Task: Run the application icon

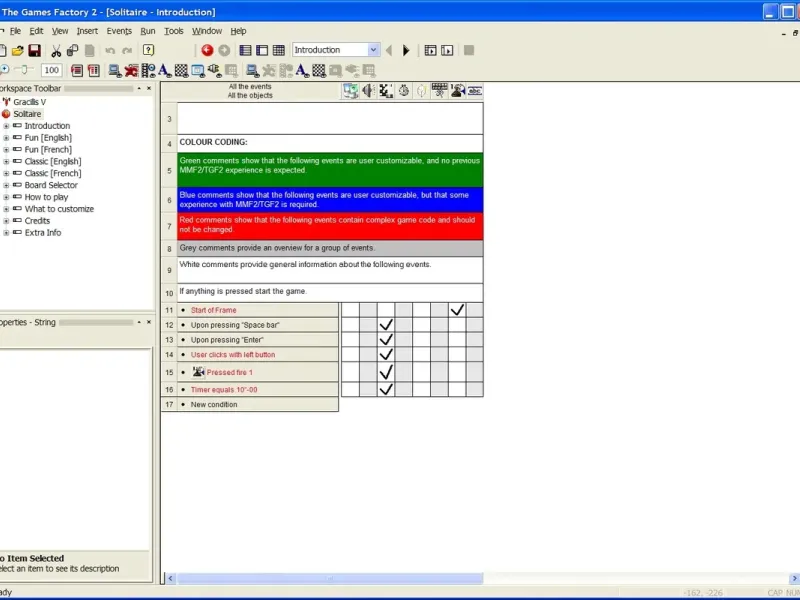Action: (x=430, y=50)
